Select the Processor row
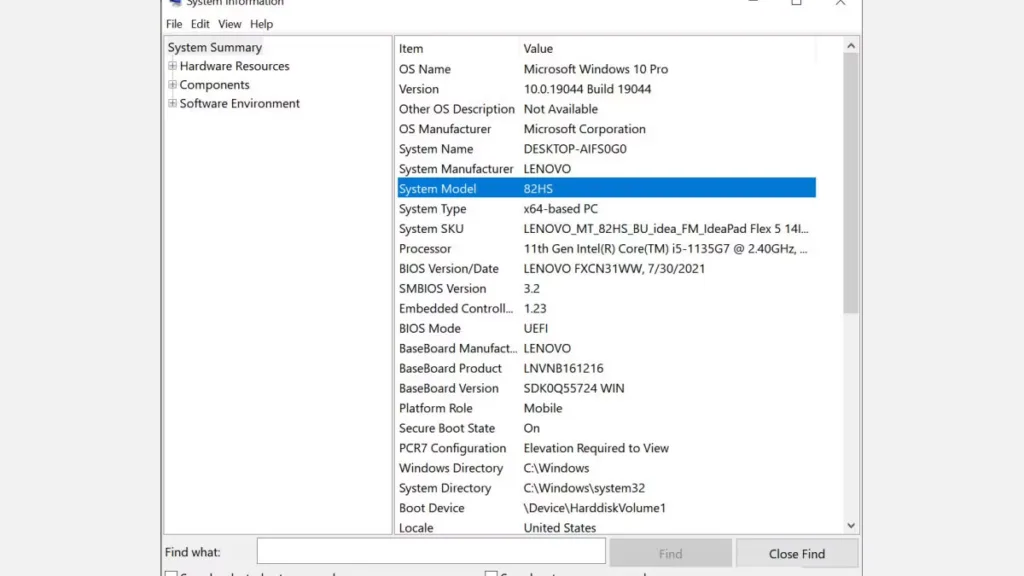The height and width of the screenshot is (576, 1024). (606, 248)
